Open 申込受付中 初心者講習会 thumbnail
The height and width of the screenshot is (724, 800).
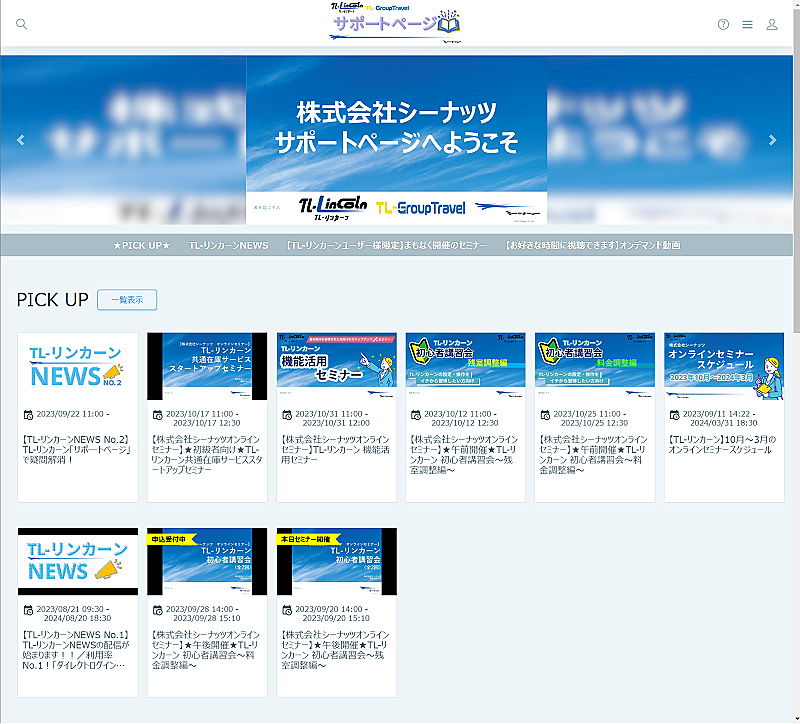point(207,562)
